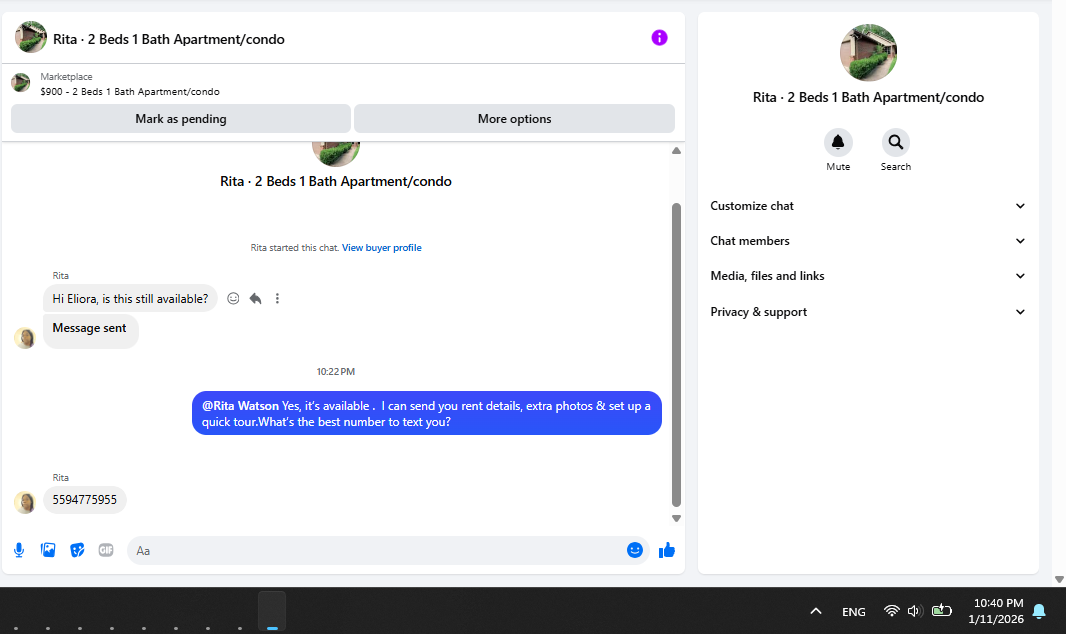Screen dimensions: 1066x634
Task: Reply to "is this still available?" message
Action: coord(256,298)
